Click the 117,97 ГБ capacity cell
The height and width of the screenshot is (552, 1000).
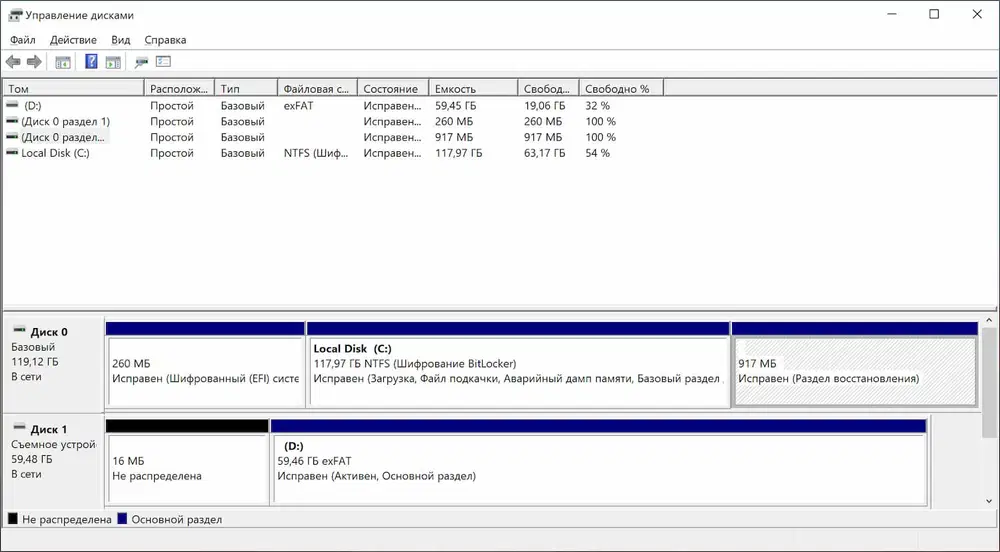(x=459, y=154)
